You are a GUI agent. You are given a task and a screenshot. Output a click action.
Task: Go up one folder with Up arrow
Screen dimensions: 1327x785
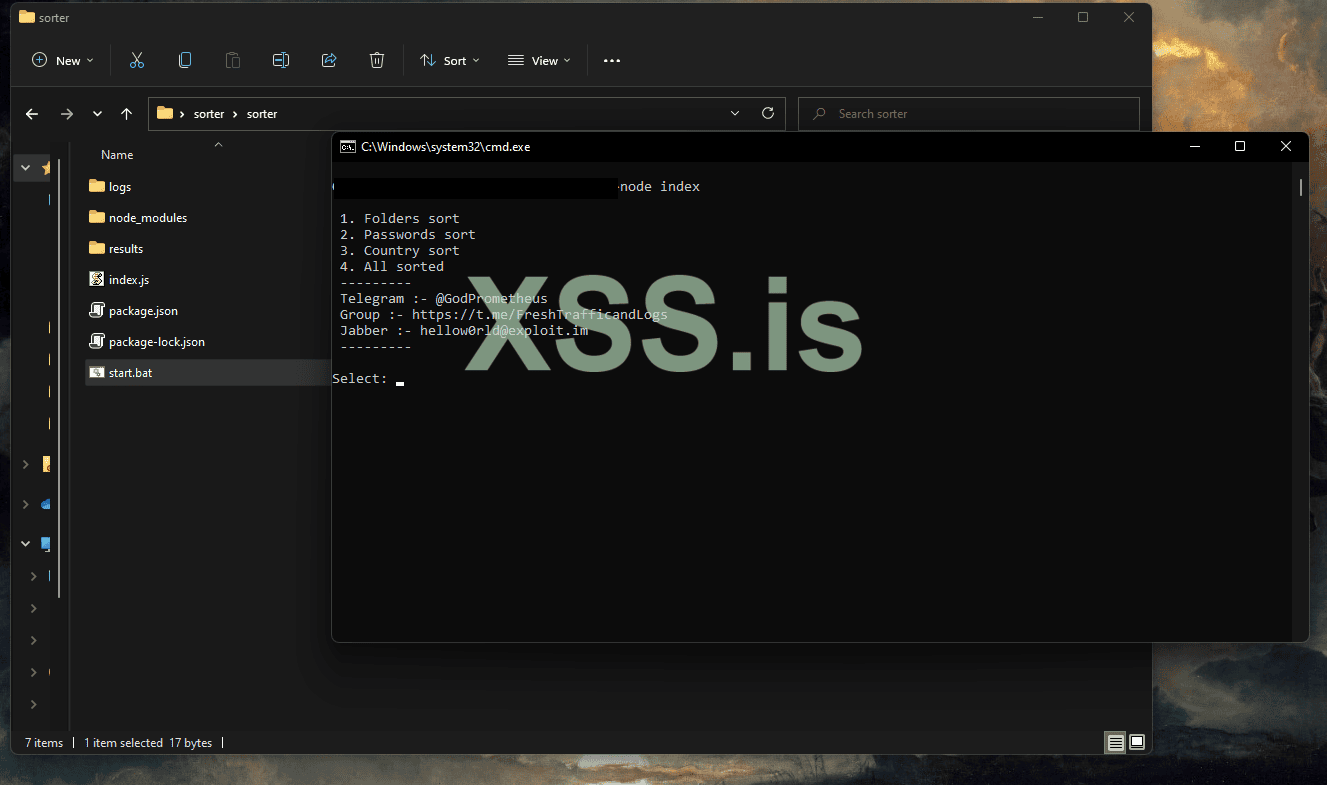pyautogui.click(x=126, y=114)
